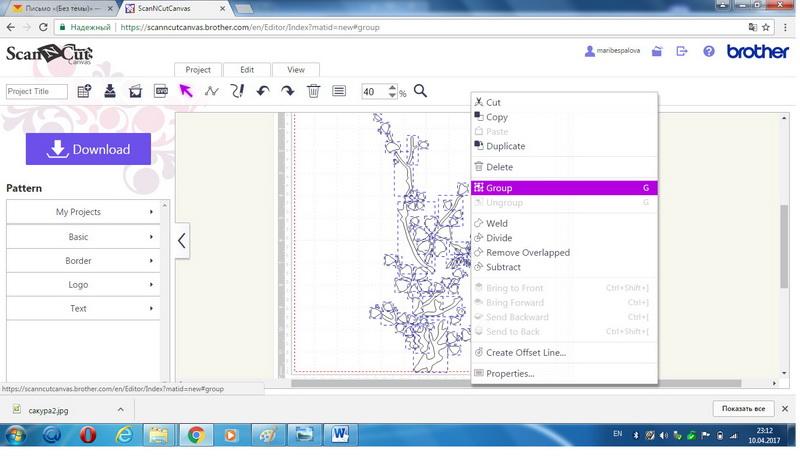Open the View tab
The width and height of the screenshot is (800, 456).
296,70
